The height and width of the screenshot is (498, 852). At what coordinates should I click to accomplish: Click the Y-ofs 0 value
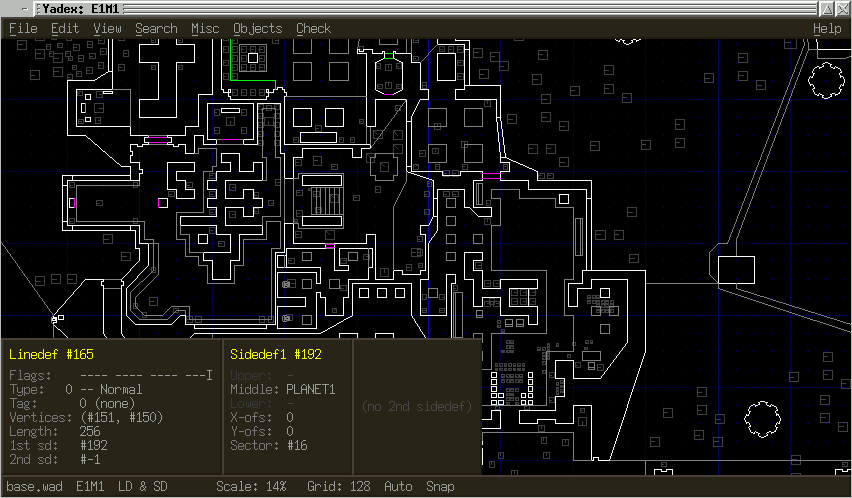290,432
